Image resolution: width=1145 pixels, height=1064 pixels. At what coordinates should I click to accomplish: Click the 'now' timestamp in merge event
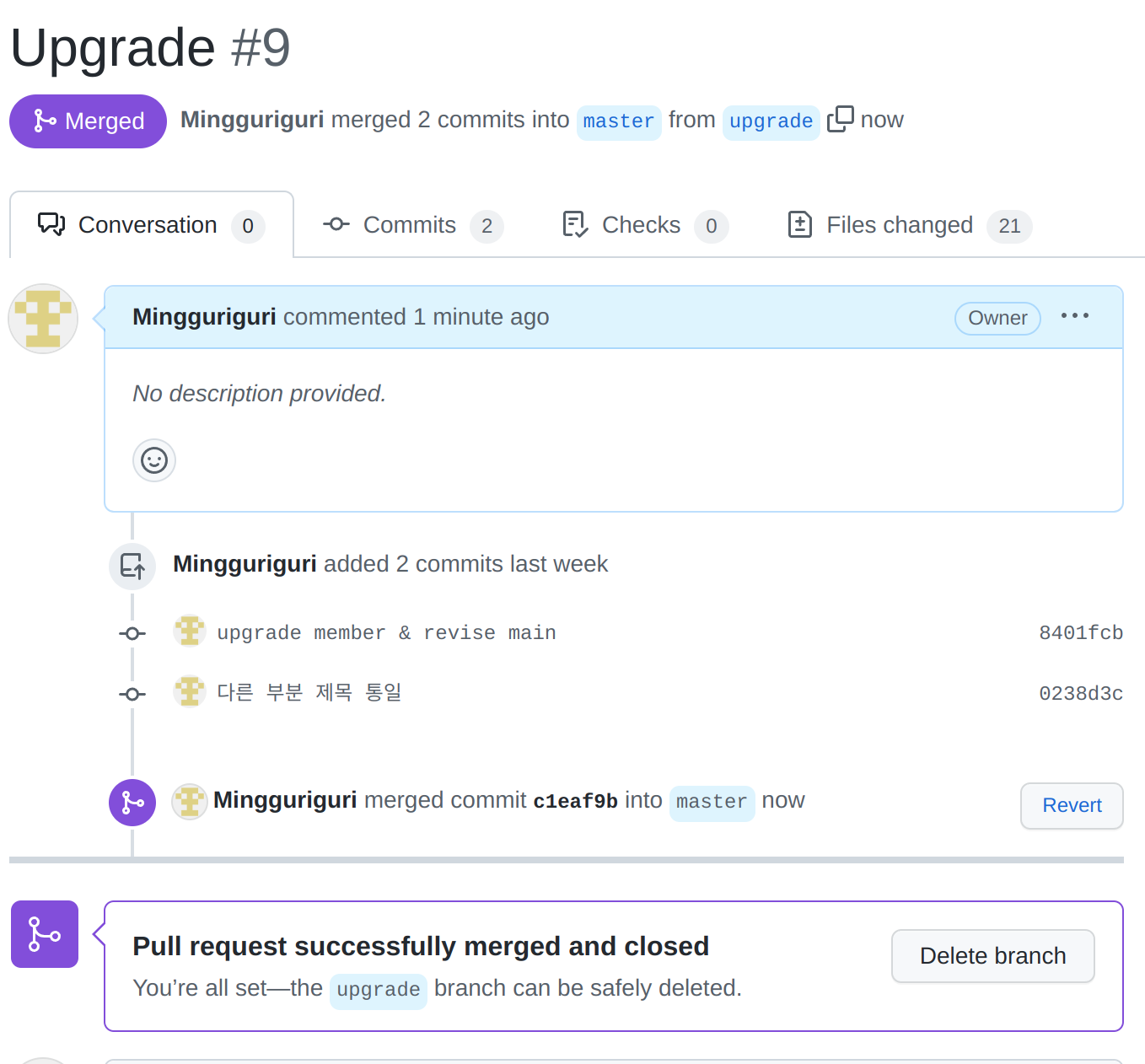click(783, 800)
